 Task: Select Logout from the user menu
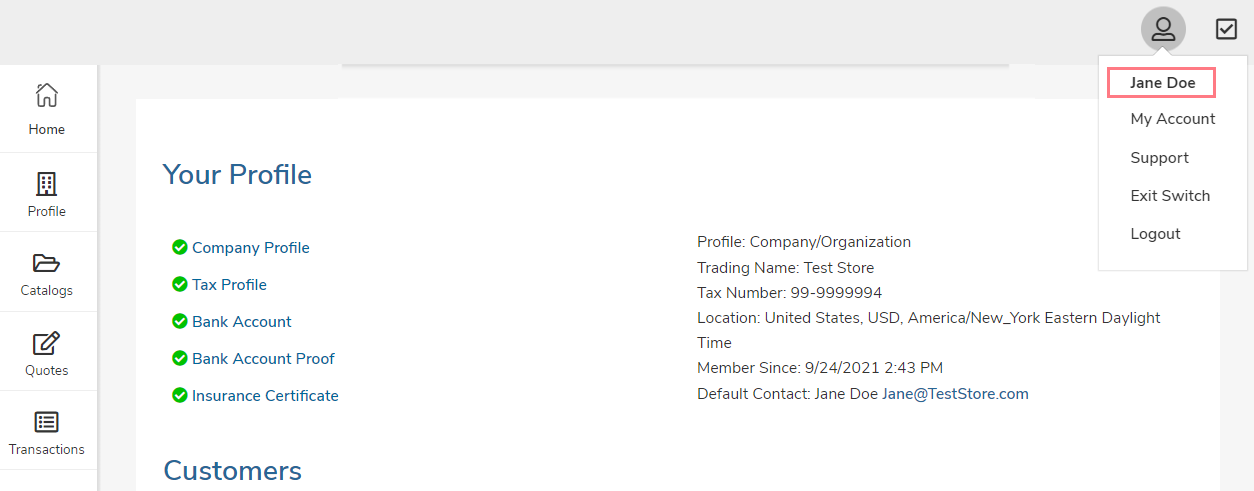tap(1155, 234)
